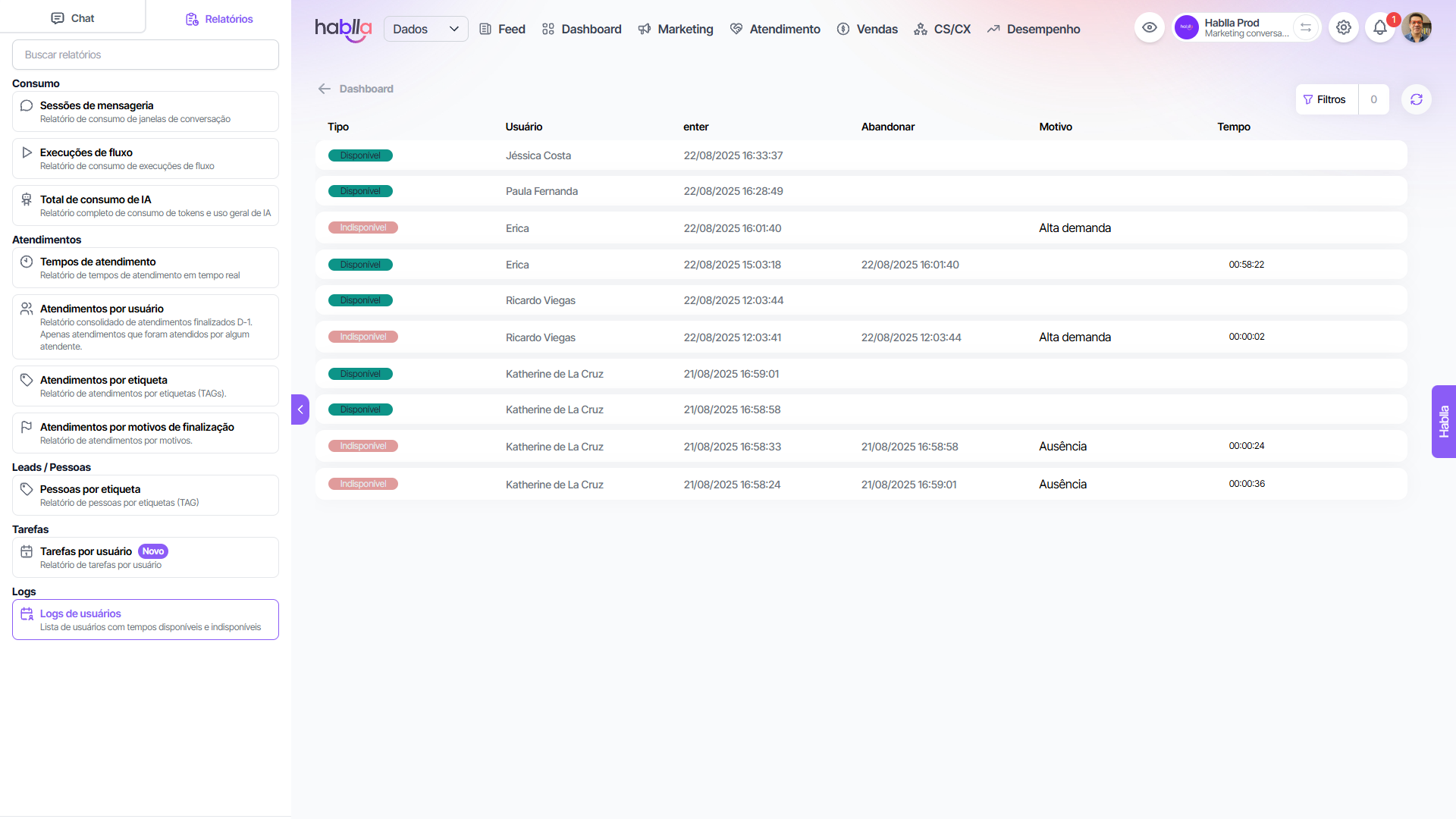Expand the Dados dropdown
The width and height of the screenshot is (1456, 819).
[425, 29]
